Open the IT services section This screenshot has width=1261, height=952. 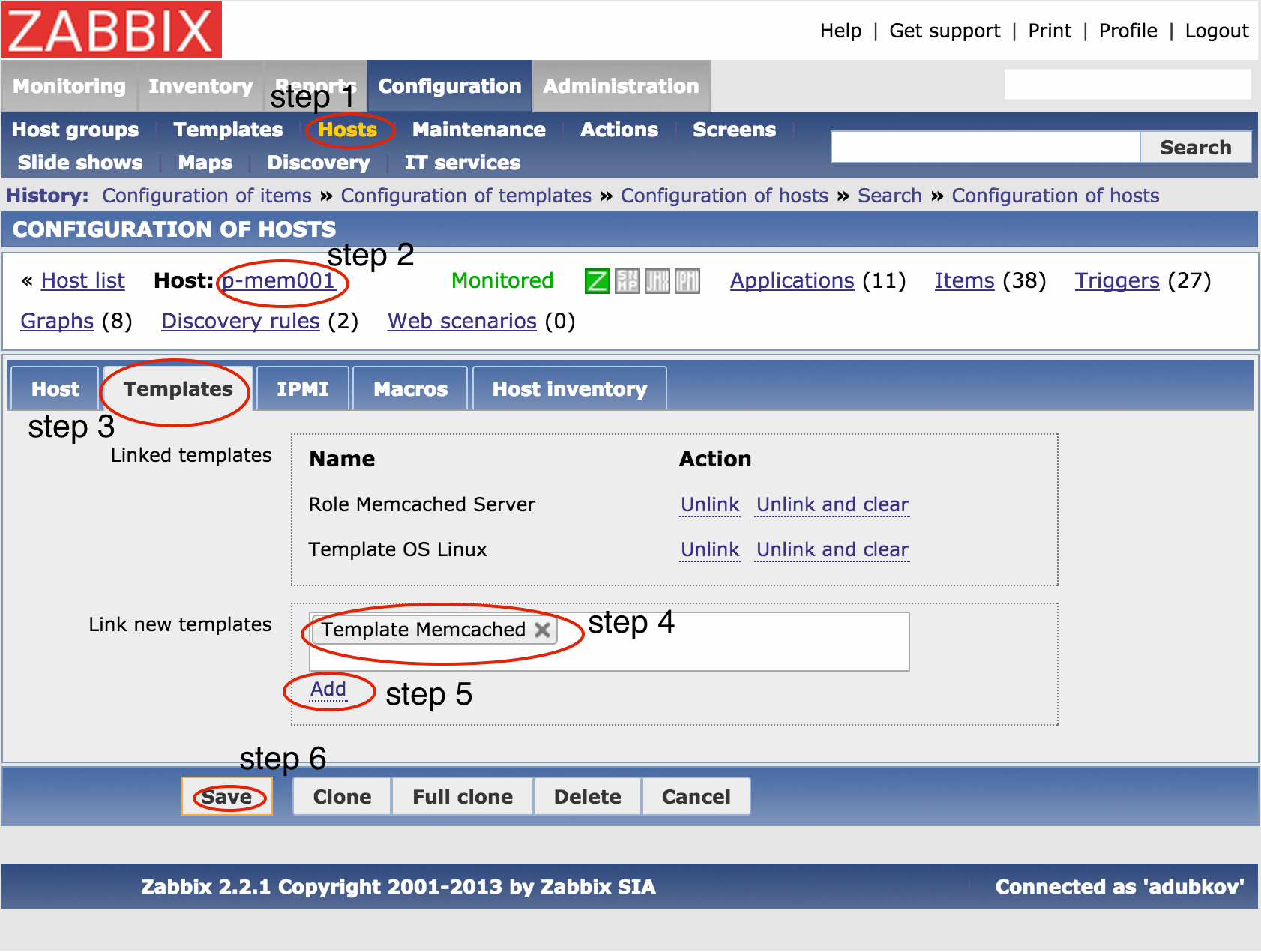click(x=461, y=163)
